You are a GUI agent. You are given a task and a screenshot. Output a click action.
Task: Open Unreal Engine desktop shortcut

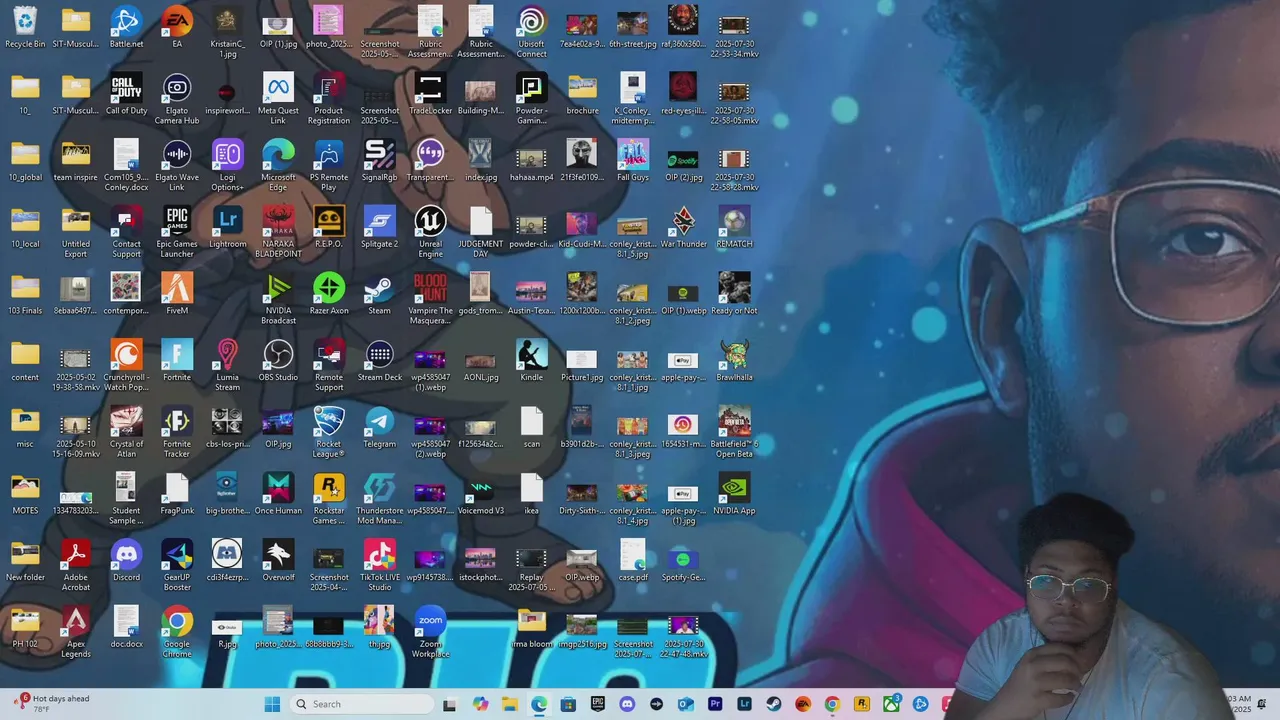coord(430,232)
